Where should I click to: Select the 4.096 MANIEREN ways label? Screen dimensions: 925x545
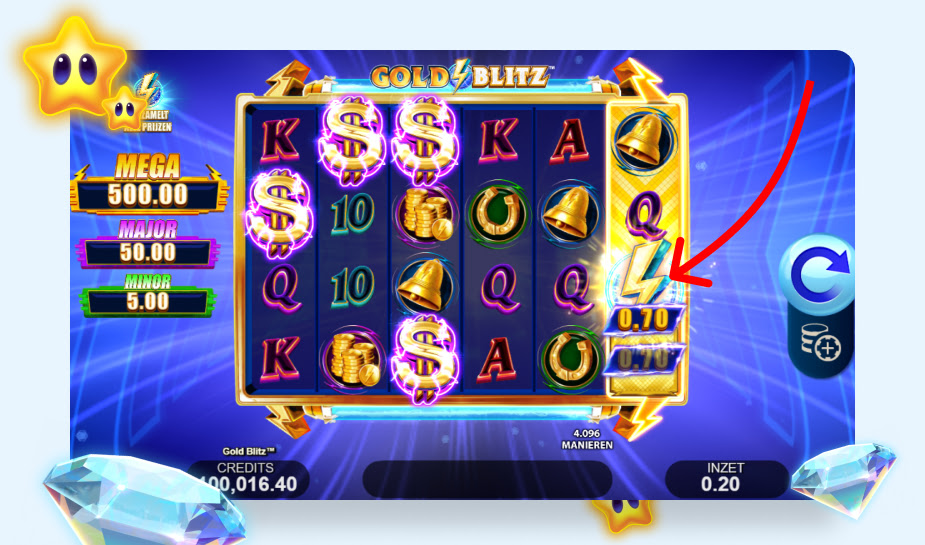tap(587, 439)
